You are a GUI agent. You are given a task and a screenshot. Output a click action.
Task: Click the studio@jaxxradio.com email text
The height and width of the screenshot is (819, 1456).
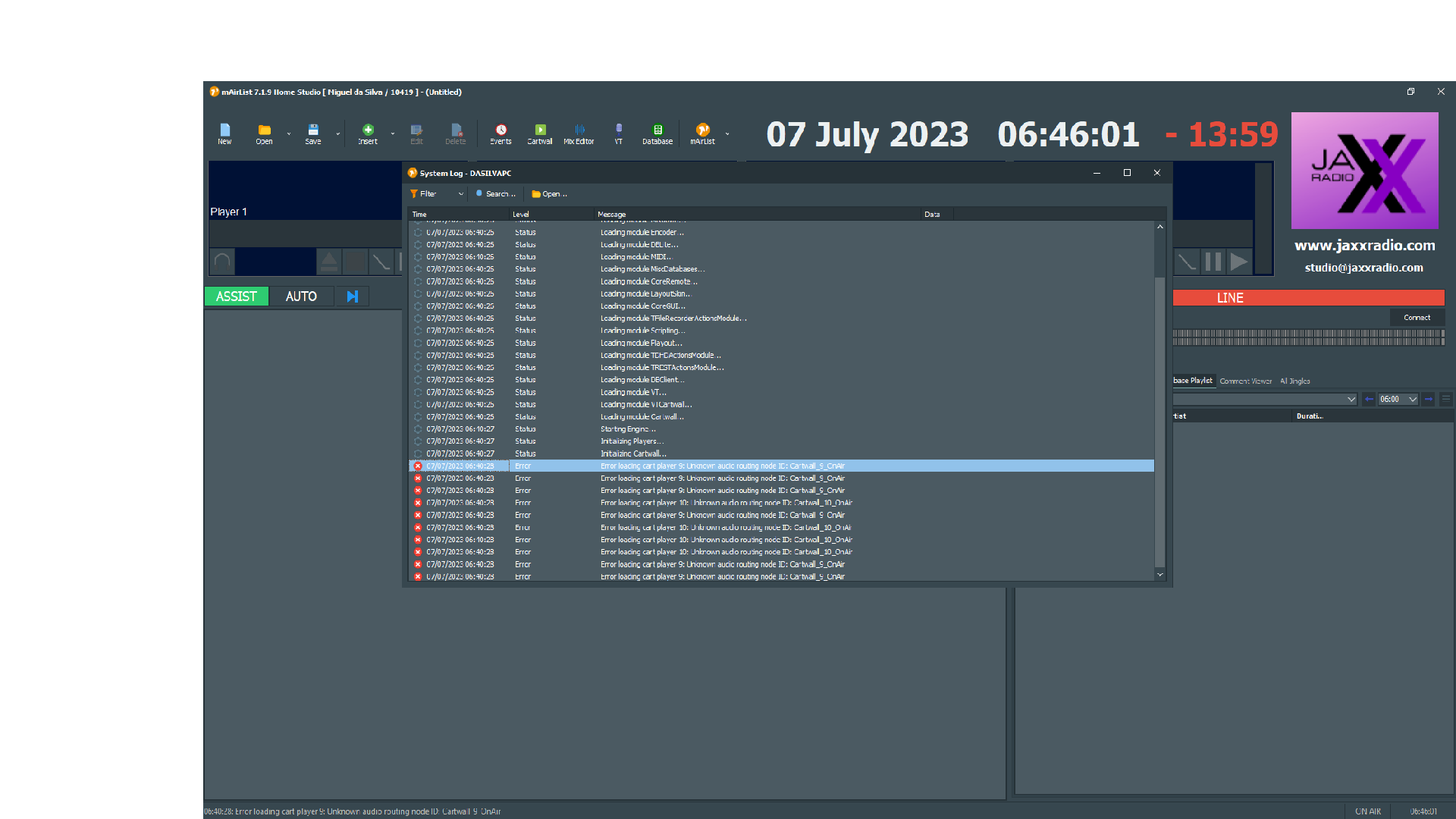point(1363,268)
